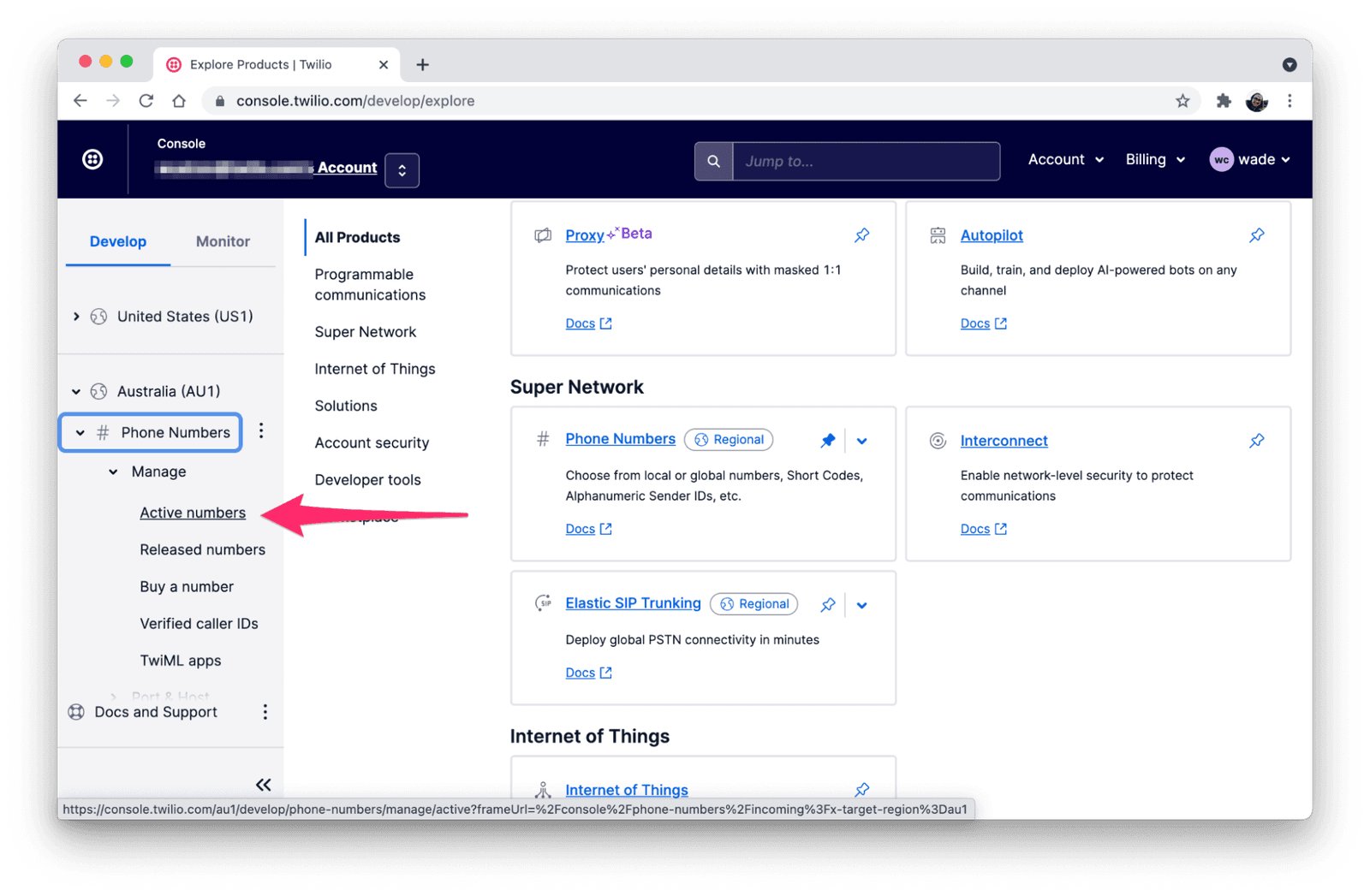Image resolution: width=1370 pixels, height=896 pixels.
Task: Select Super Network category in product list
Action: coord(365,332)
